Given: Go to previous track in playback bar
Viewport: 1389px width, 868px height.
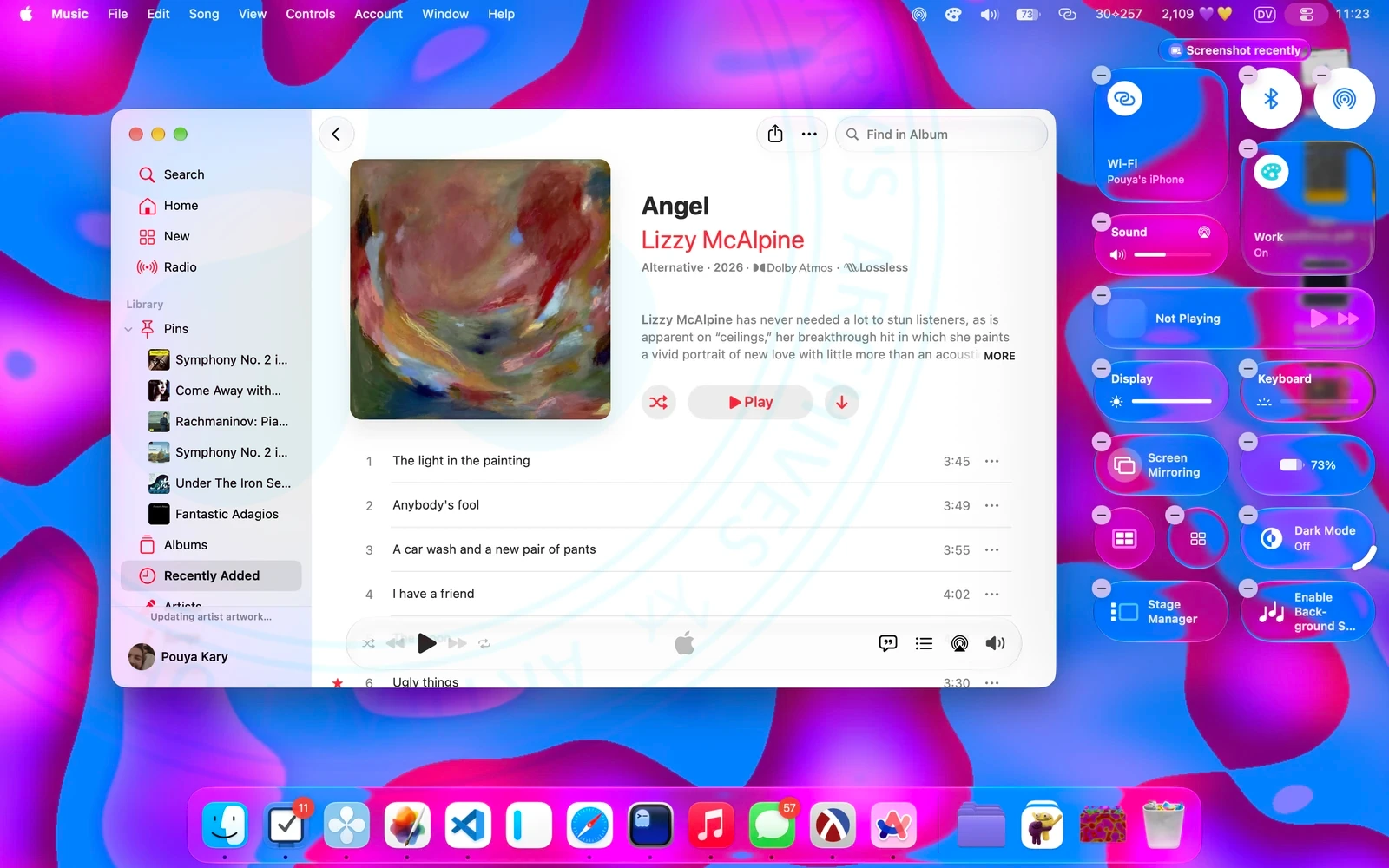Looking at the screenshot, I should [x=395, y=643].
